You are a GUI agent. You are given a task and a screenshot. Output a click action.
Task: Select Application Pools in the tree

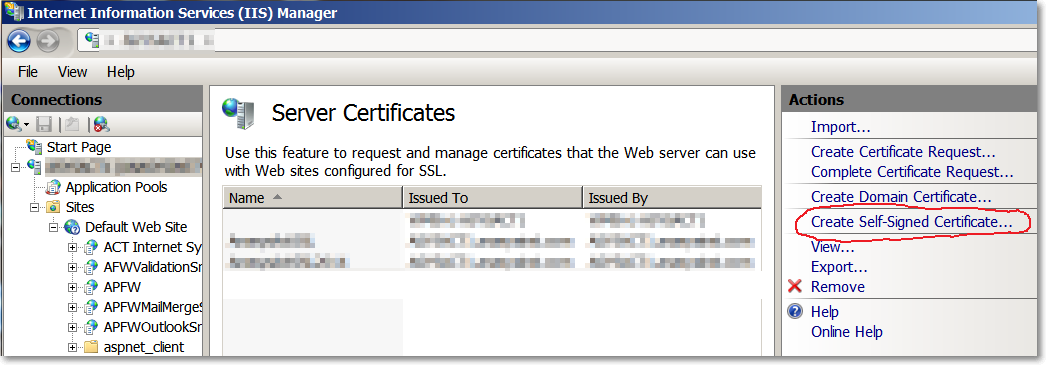pyautogui.click(x=116, y=188)
